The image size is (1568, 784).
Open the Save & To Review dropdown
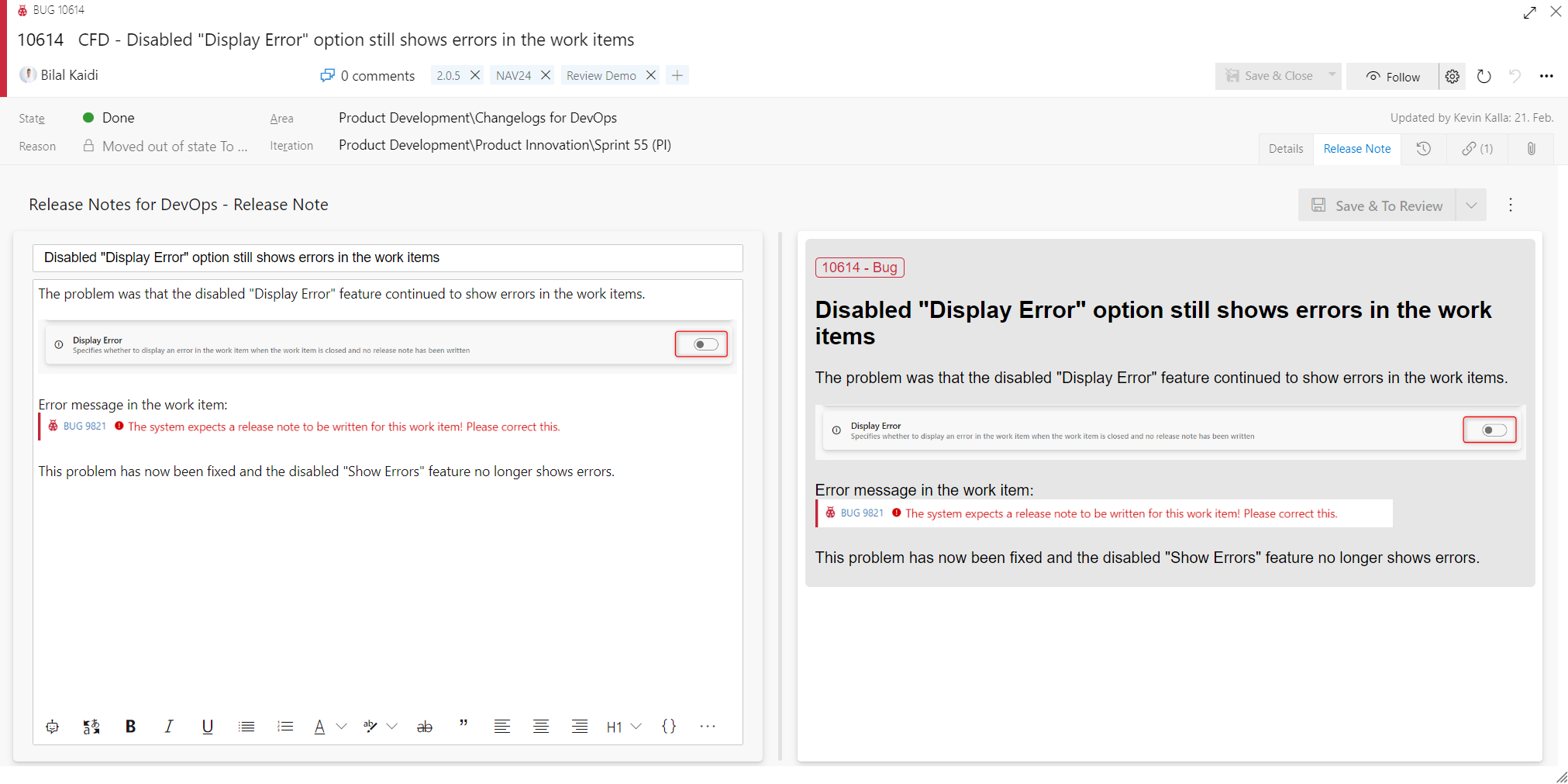pyautogui.click(x=1471, y=205)
